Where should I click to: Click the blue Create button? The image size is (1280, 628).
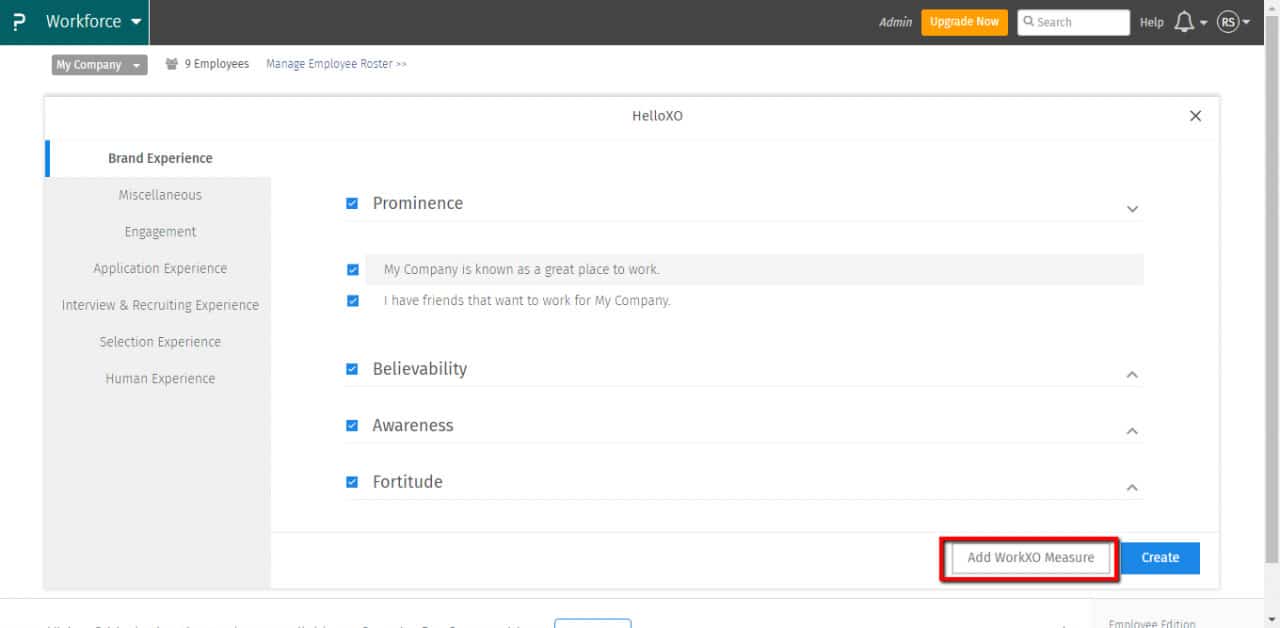coord(1160,558)
